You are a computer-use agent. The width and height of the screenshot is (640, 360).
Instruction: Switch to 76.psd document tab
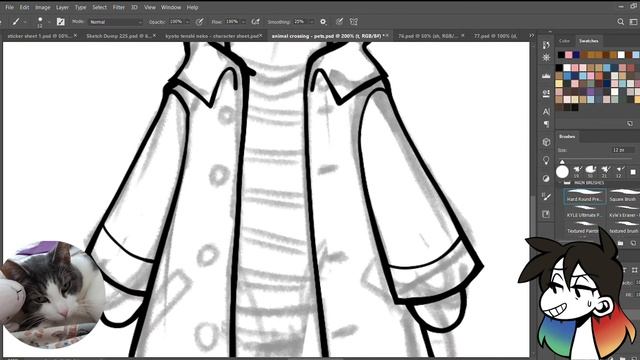point(429,36)
